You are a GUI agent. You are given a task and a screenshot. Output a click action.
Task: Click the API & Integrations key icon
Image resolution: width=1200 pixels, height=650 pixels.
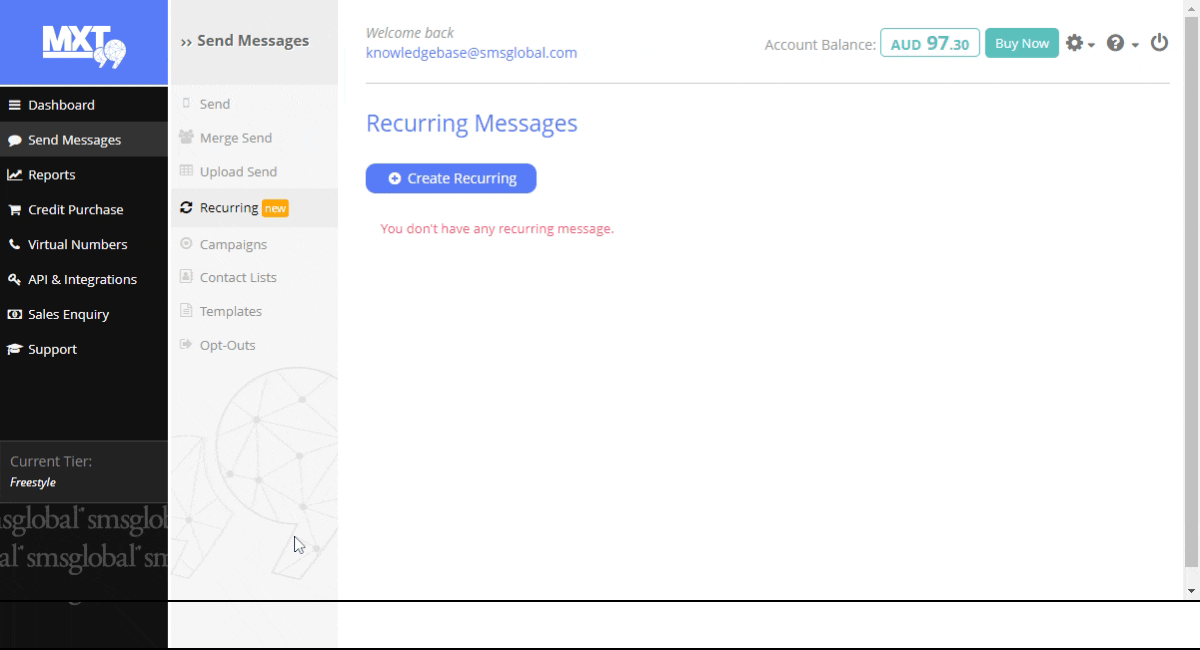15,279
